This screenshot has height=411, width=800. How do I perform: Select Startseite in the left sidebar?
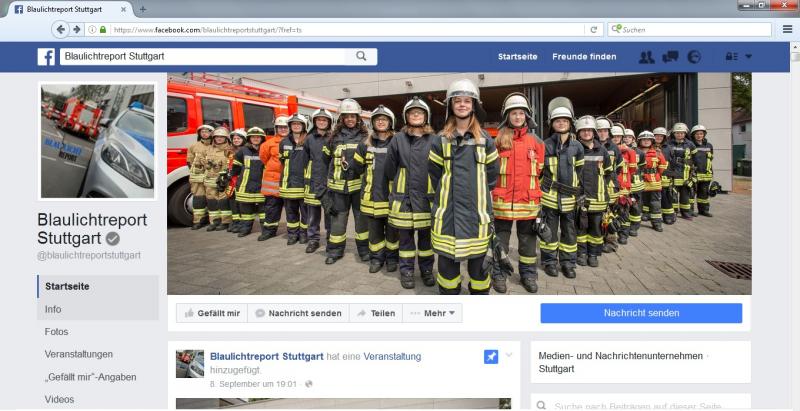coord(97,287)
